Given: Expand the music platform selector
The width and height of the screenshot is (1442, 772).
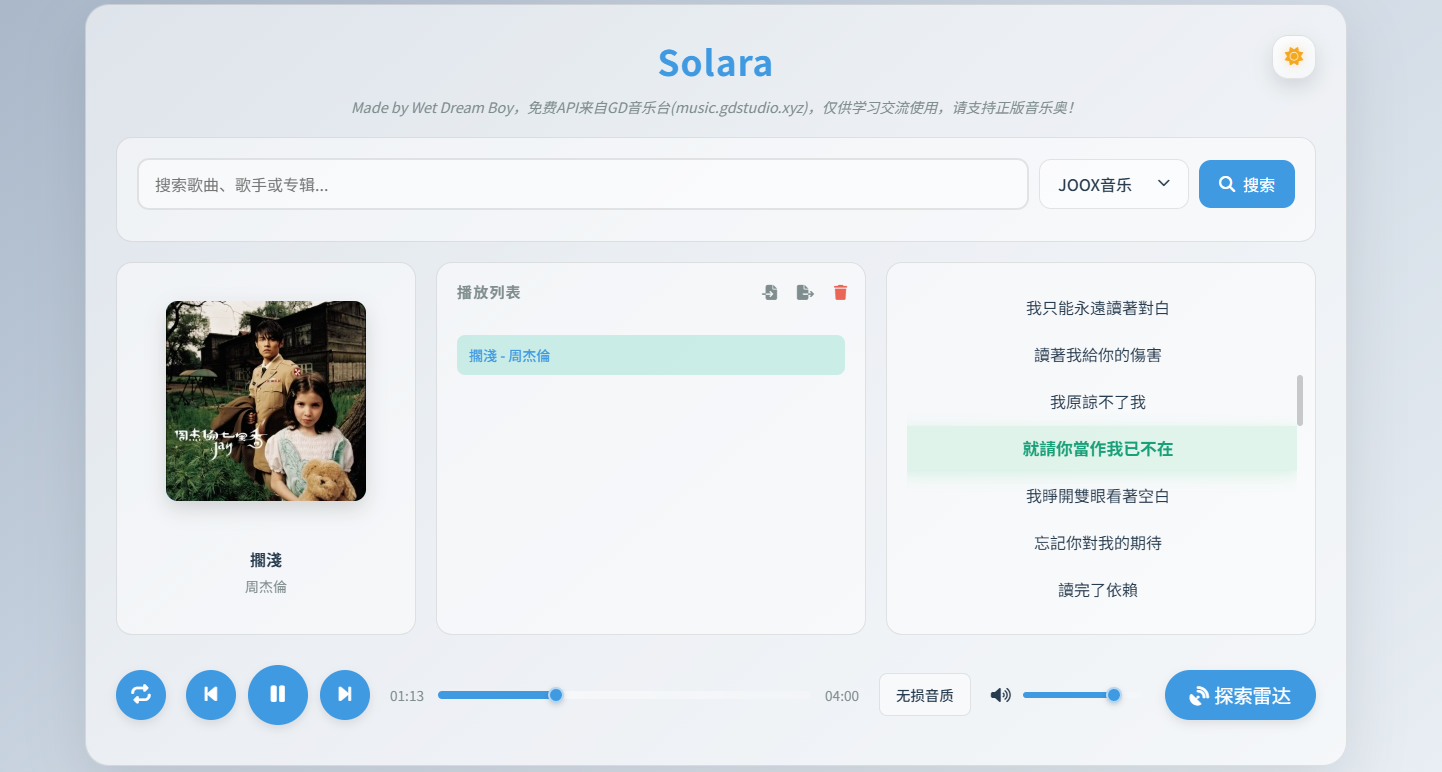Looking at the screenshot, I should point(1113,184).
